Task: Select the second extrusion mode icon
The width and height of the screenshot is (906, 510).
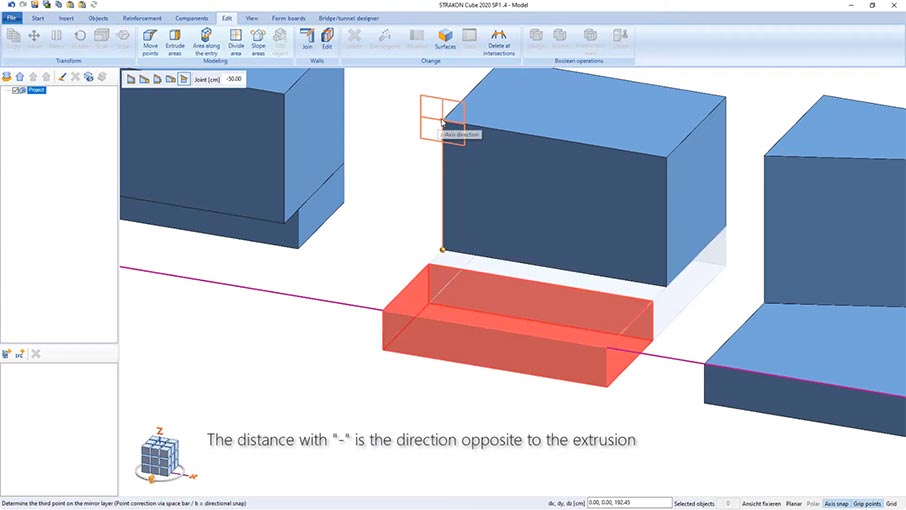Action: [x=144, y=79]
